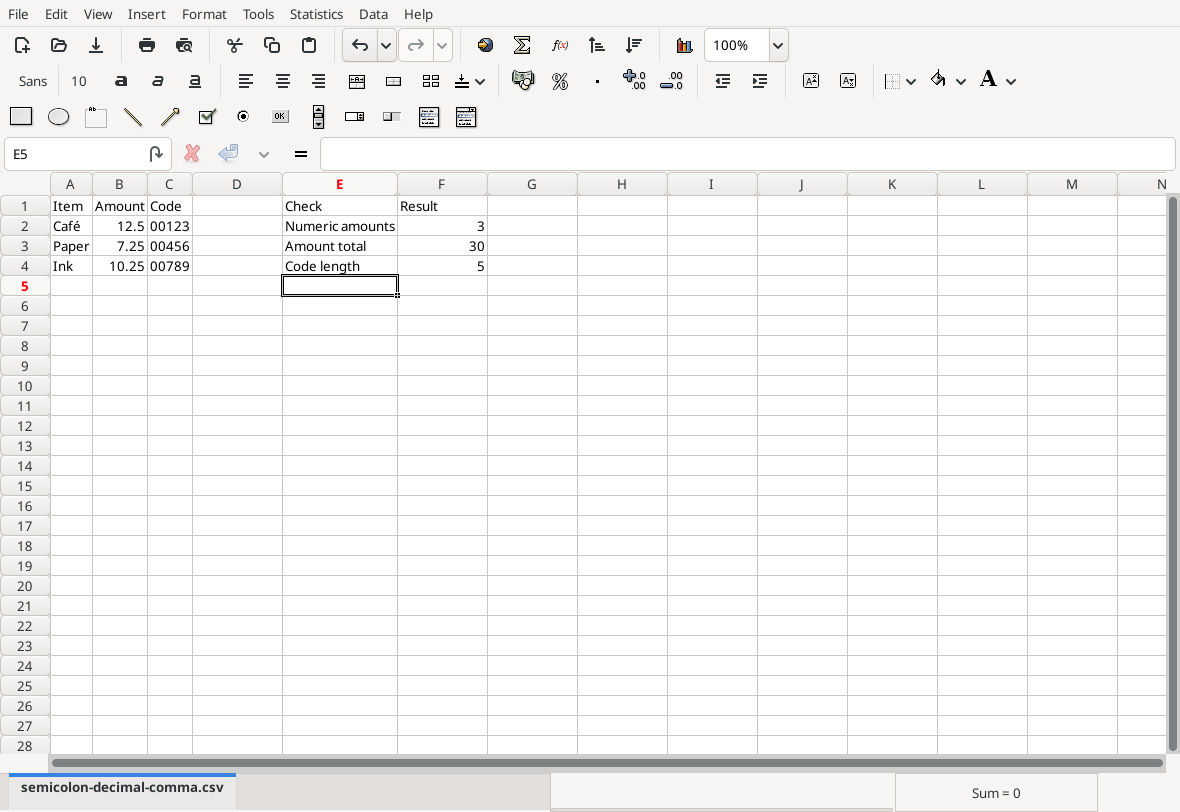Open the File menu
1180x812 pixels.
(x=18, y=14)
